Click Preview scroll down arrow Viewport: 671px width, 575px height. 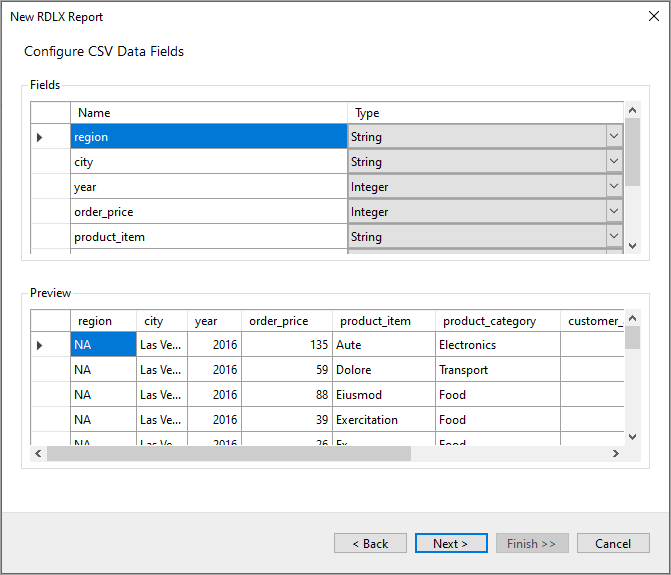tap(632, 437)
